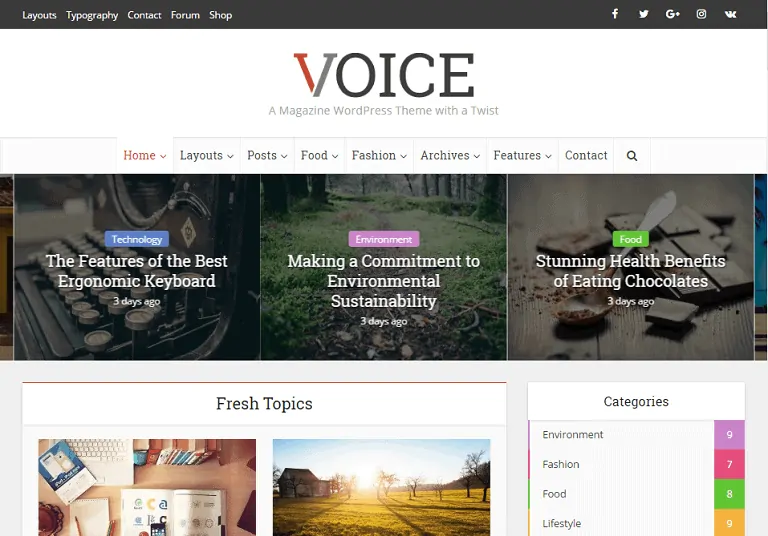
Task: Expand the Archives menu dropdown
Action: tap(450, 155)
